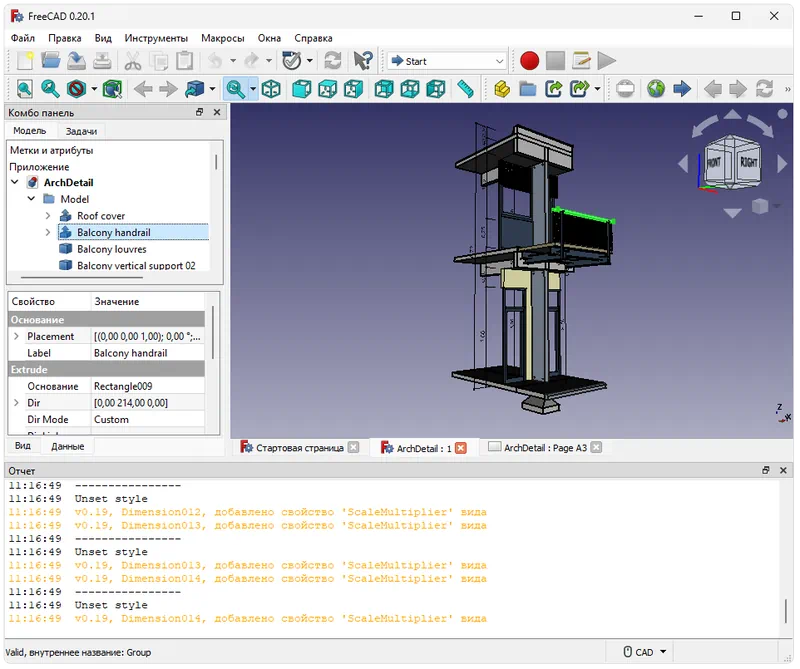
Task: Fit all content in the view
Action: pos(24,89)
